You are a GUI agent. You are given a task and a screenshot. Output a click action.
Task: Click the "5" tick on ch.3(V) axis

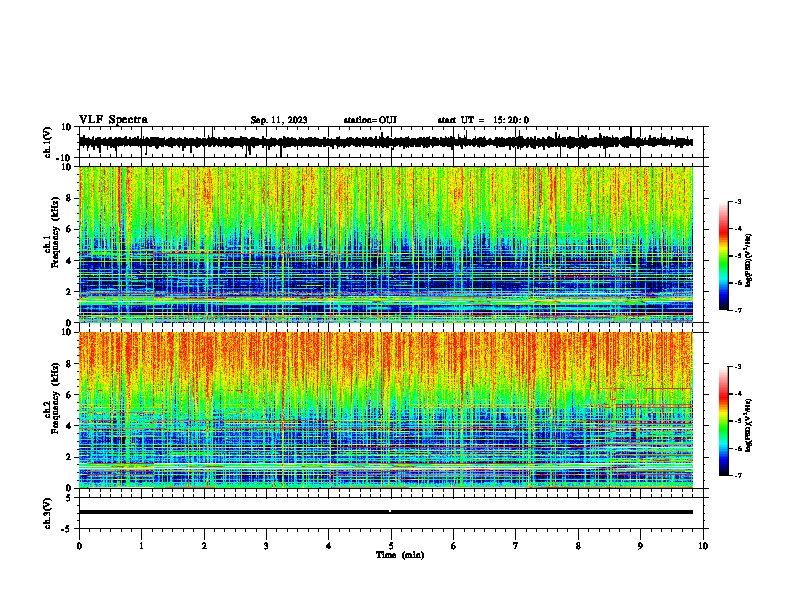tap(69, 497)
